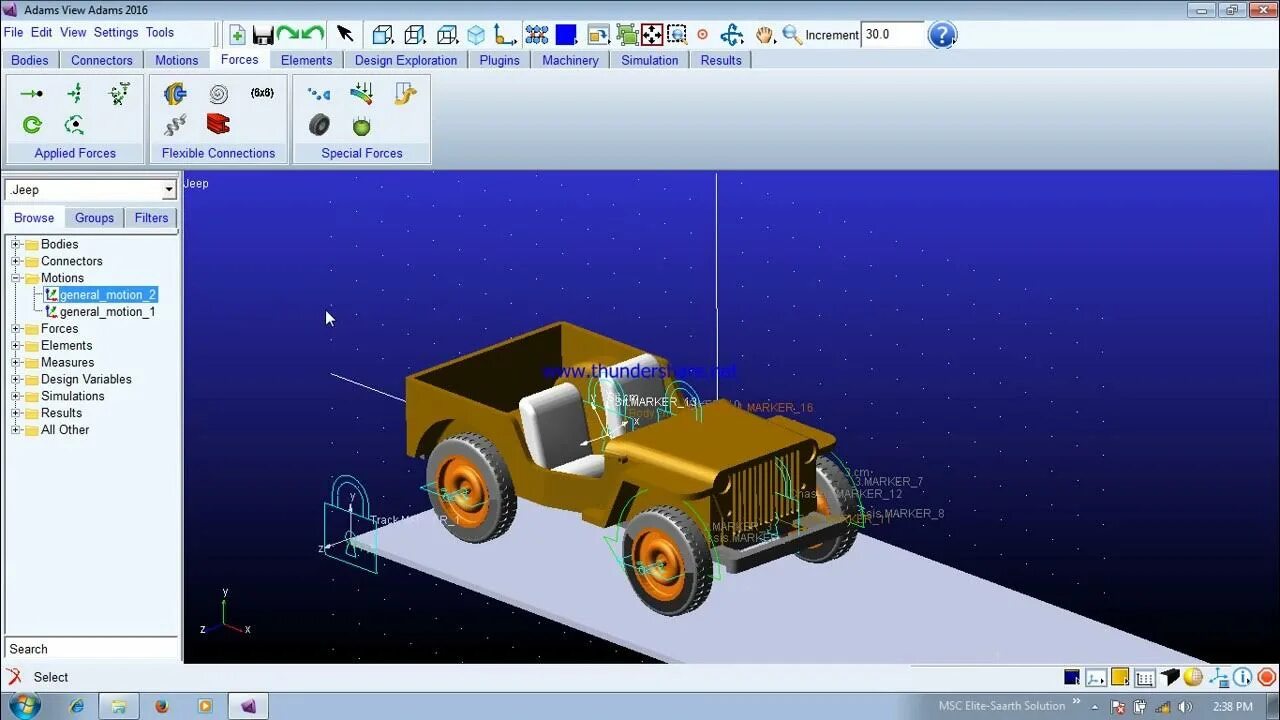This screenshot has height=720, width=1280.
Task: Expand the Simulations tree folder
Action: (x=16, y=396)
